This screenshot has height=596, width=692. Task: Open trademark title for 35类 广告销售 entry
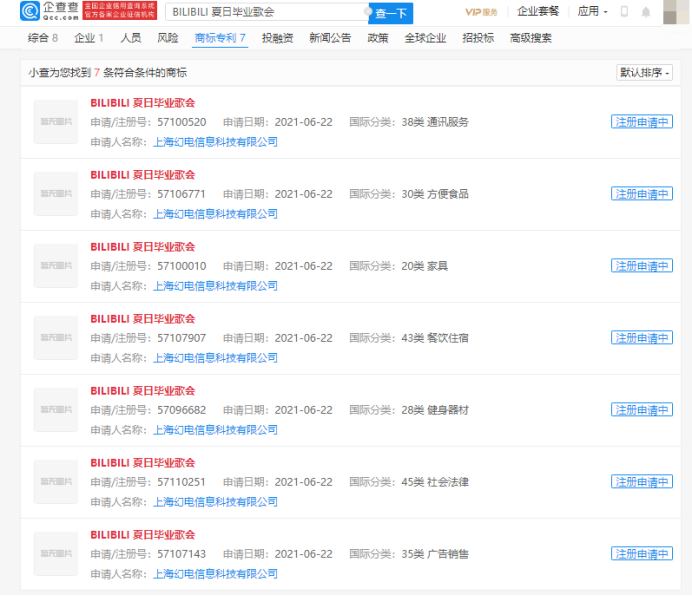pyautogui.click(x=143, y=535)
